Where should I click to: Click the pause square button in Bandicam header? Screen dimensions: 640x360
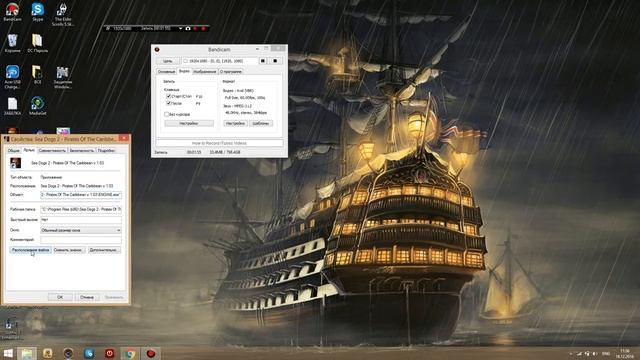(263, 61)
